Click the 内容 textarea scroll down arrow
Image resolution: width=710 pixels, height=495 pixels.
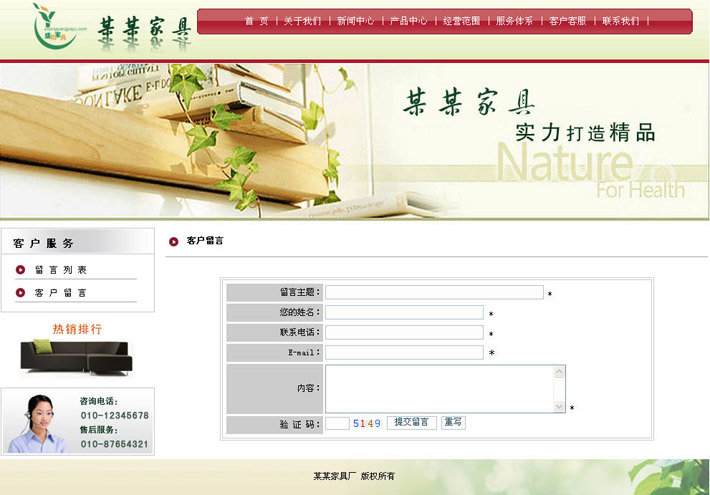tap(560, 406)
